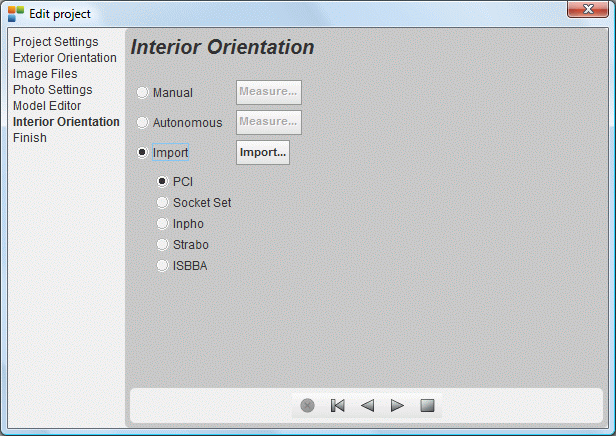Select the Manual radio button
This screenshot has width=616, height=436.
[x=142, y=93]
